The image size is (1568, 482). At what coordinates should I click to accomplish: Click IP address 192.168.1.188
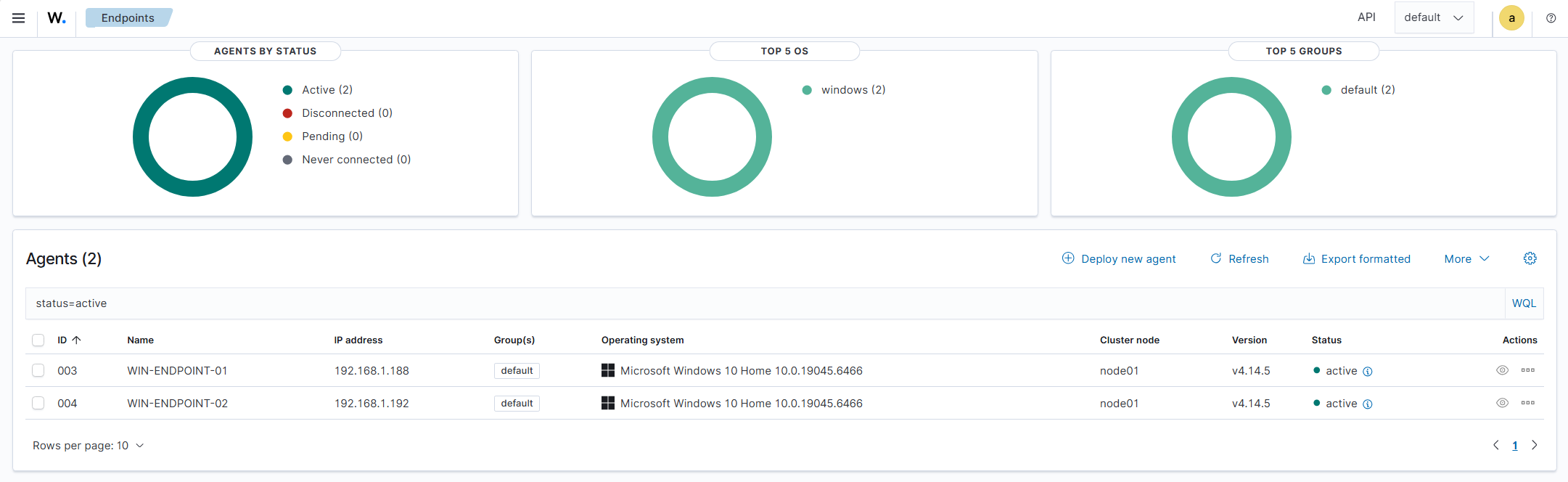click(372, 371)
